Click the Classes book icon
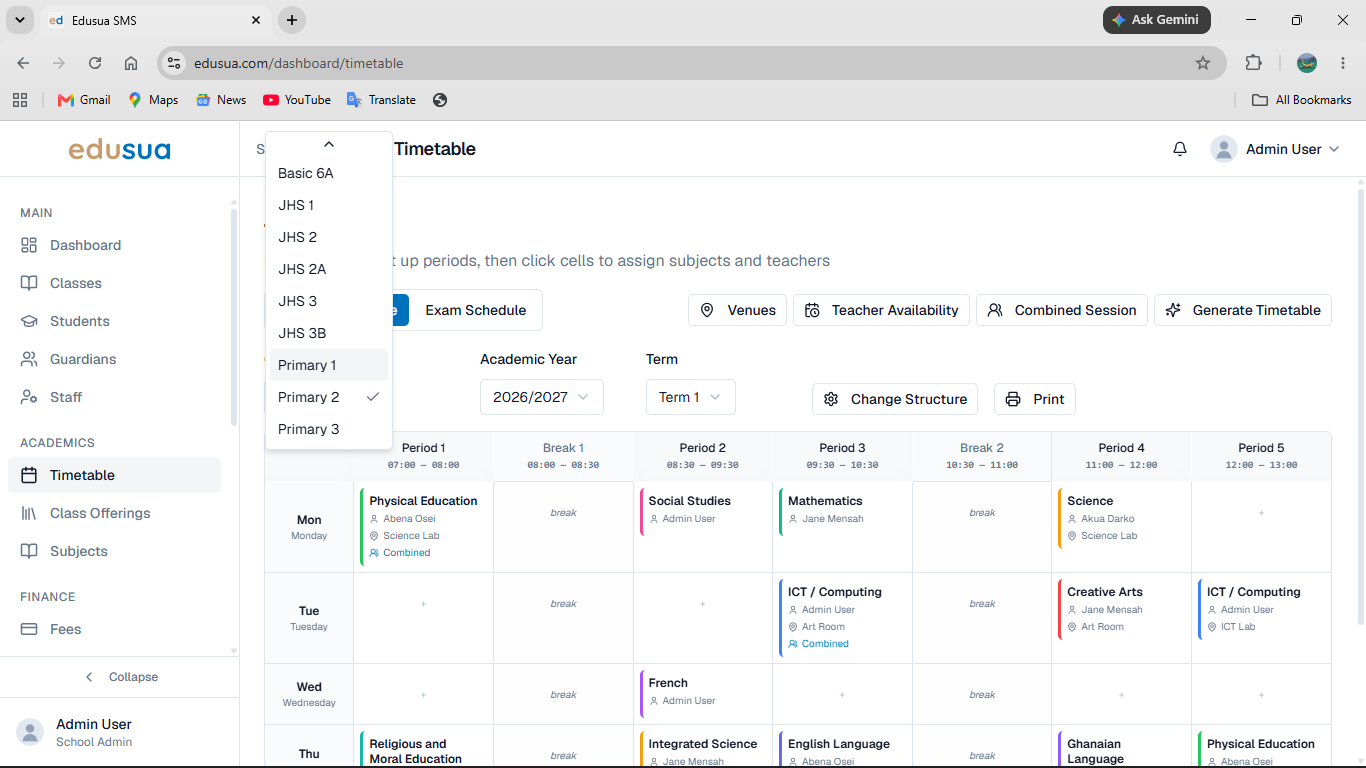Viewport: 1366px width, 768px height. [29, 283]
